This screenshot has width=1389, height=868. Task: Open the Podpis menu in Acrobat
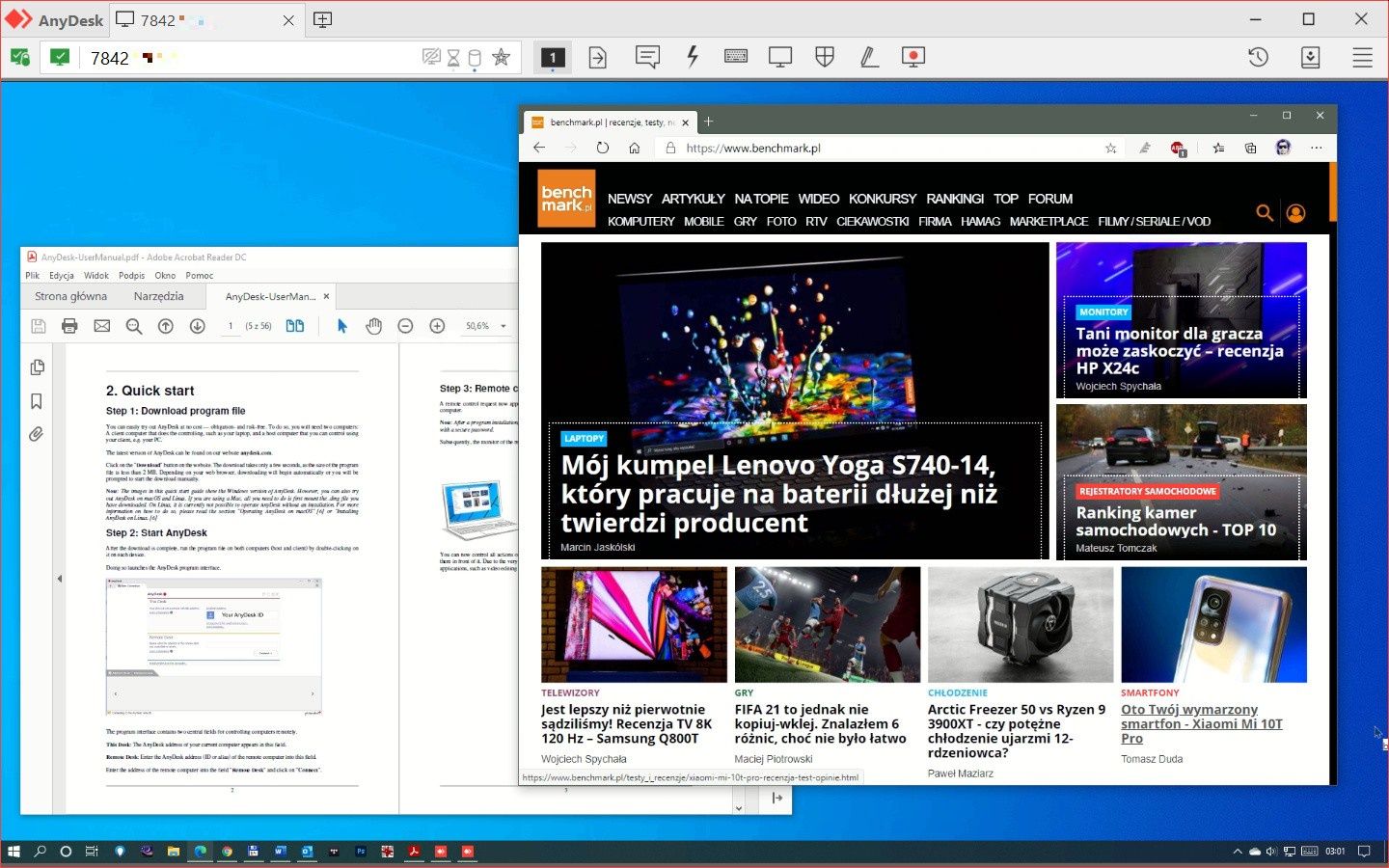tap(132, 276)
